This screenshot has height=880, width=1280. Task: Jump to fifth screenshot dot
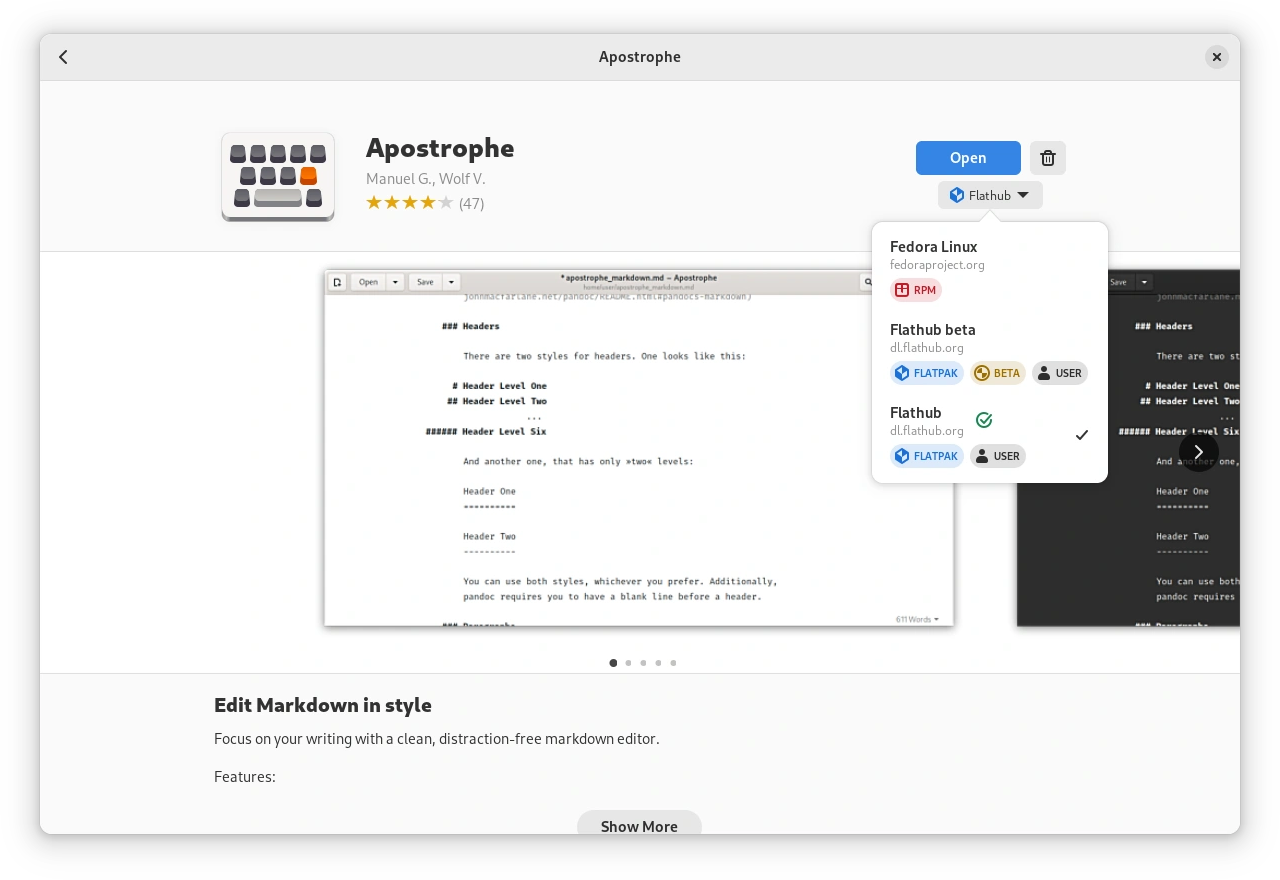point(673,663)
